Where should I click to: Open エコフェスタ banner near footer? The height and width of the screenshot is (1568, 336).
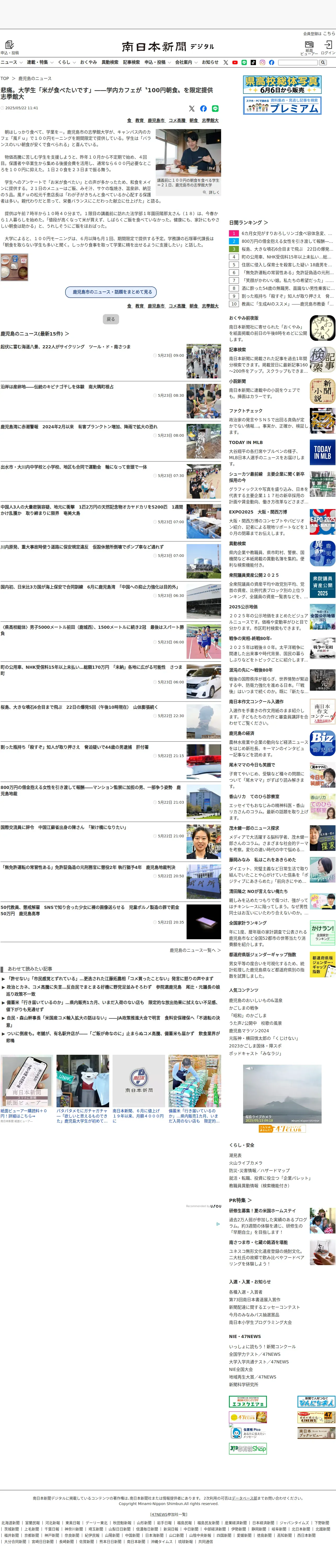point(248,1401)
